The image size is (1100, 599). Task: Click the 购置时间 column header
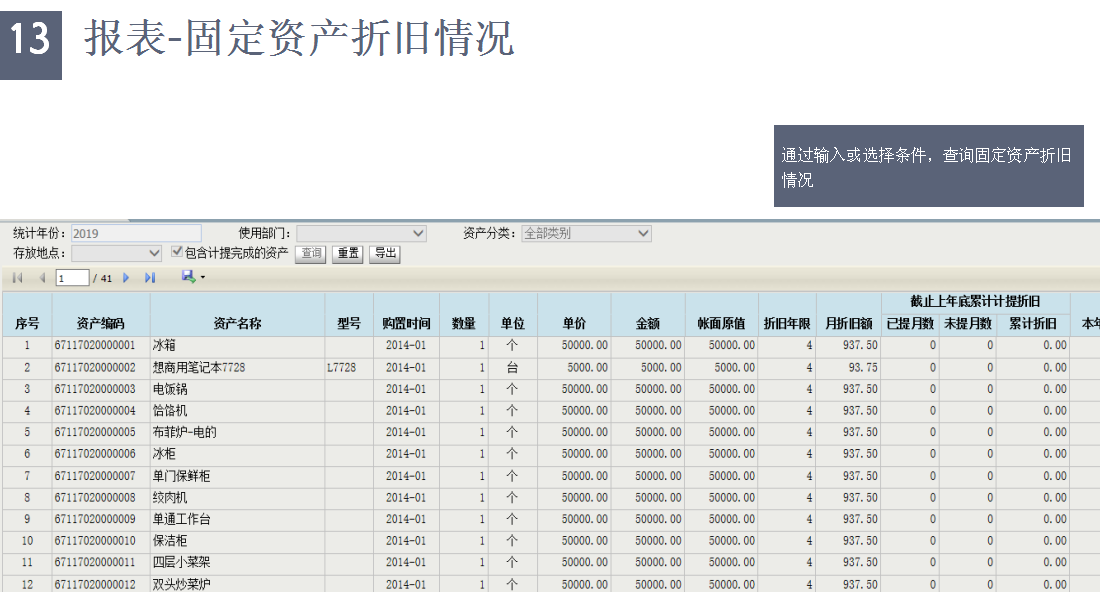(406, 323)
